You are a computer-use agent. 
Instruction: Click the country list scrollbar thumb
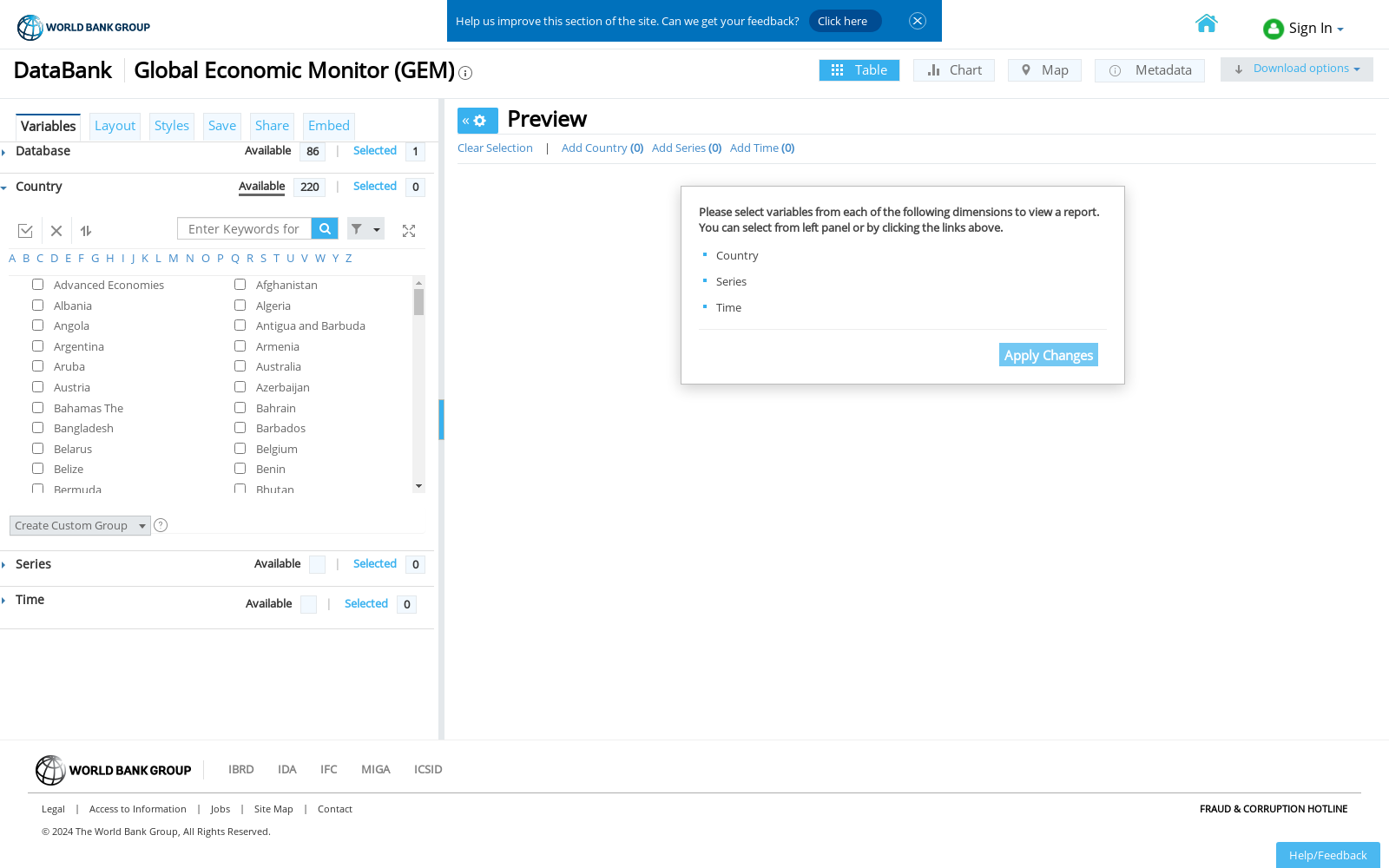point(418,302)
